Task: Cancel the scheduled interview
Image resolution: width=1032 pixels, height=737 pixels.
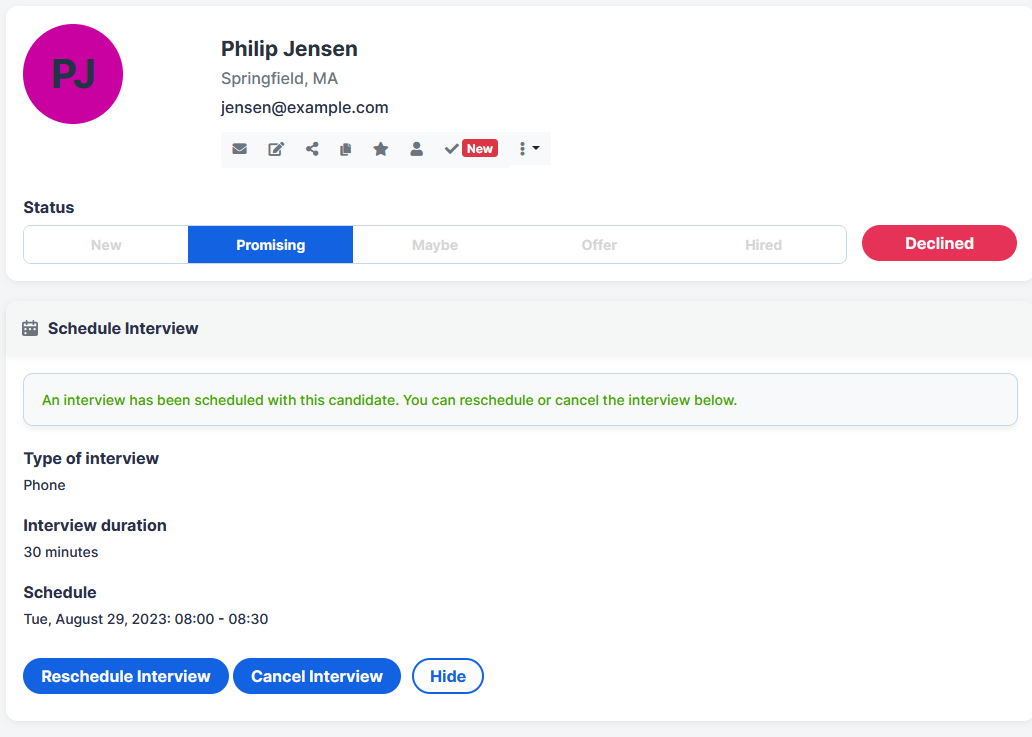Action: pos(317,676)
